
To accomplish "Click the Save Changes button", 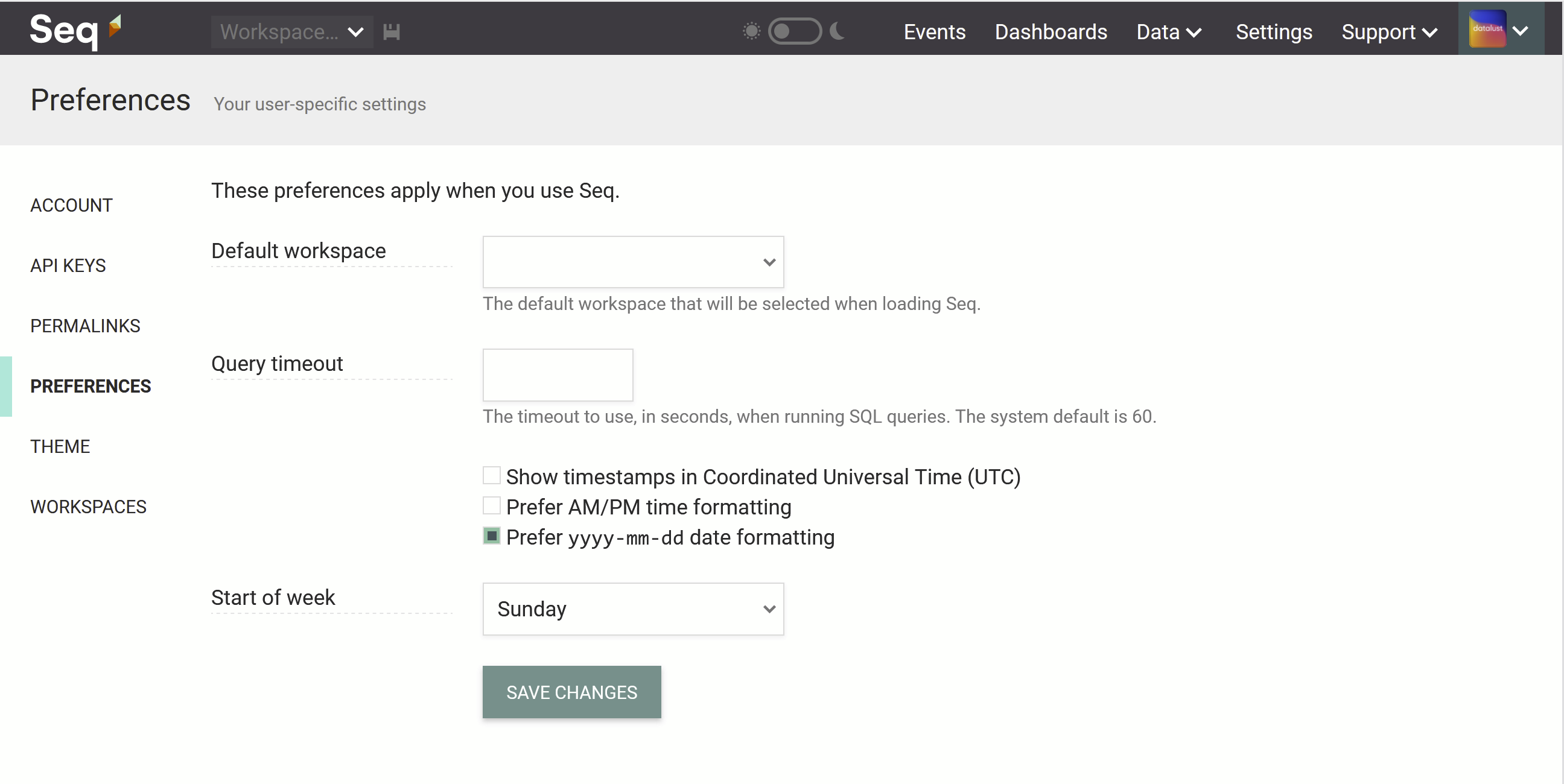I will [571, 692].
